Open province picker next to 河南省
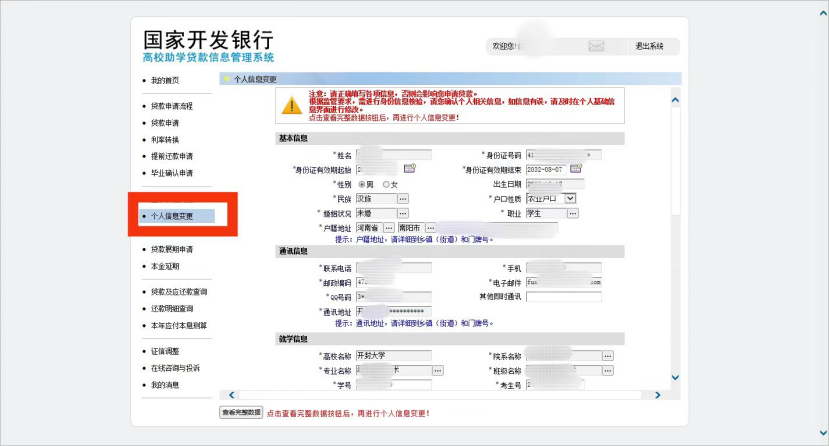Image resolution: width=829 pixels, height=446 pixels. tap(389, 228)
